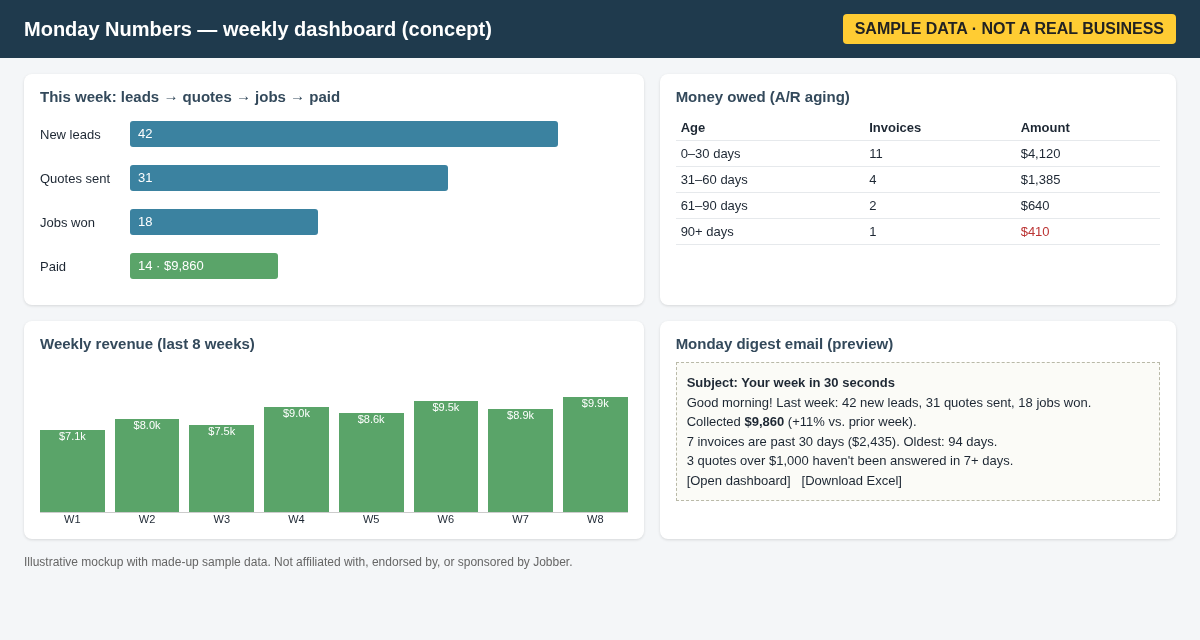Select the W8 revenue bar of $9.9k
Screen dimensions: 1200x640
[595, 455]
